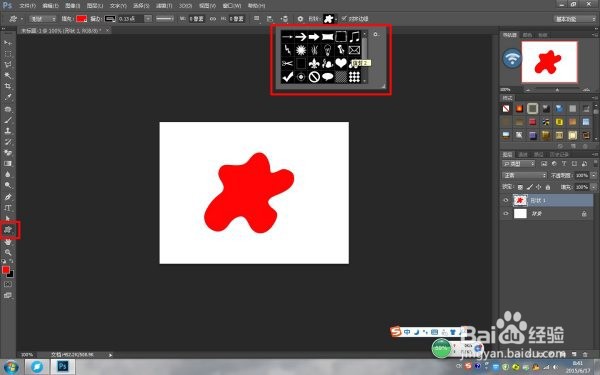Select the Gradient tool
The image size is (600, 375).
8,163
